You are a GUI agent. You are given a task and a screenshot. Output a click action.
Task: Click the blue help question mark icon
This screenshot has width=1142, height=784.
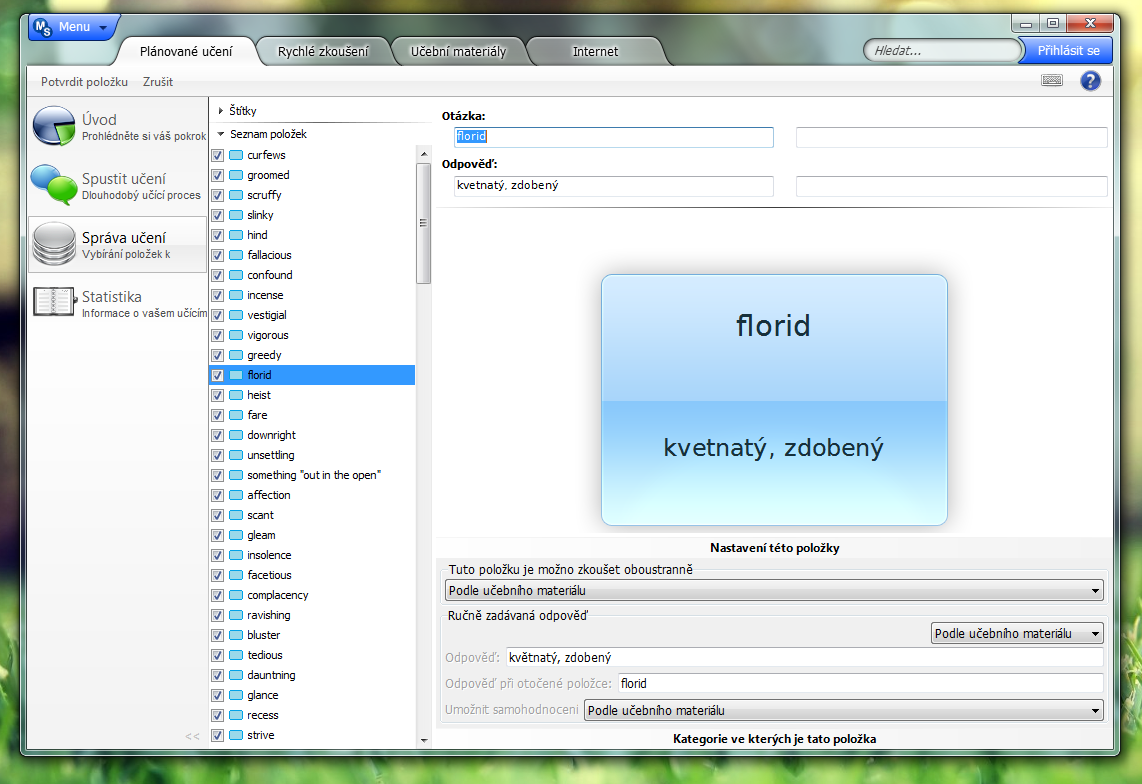(x=1090, y=81)
